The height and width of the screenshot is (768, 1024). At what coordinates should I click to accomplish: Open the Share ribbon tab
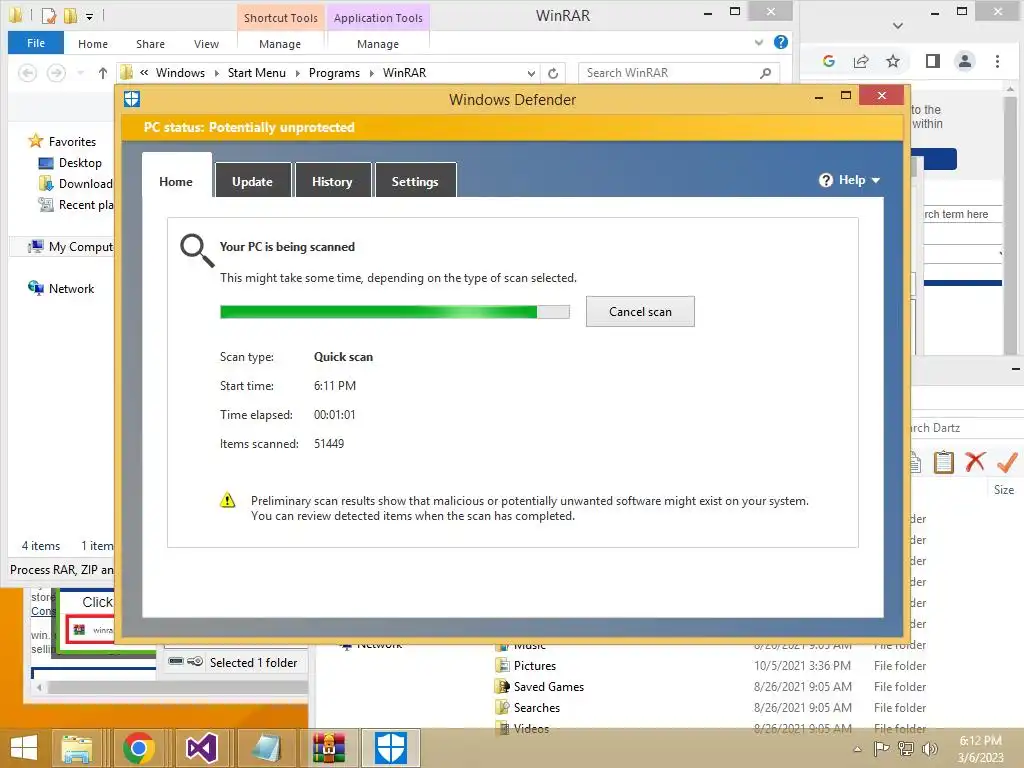tap(150, 44)
